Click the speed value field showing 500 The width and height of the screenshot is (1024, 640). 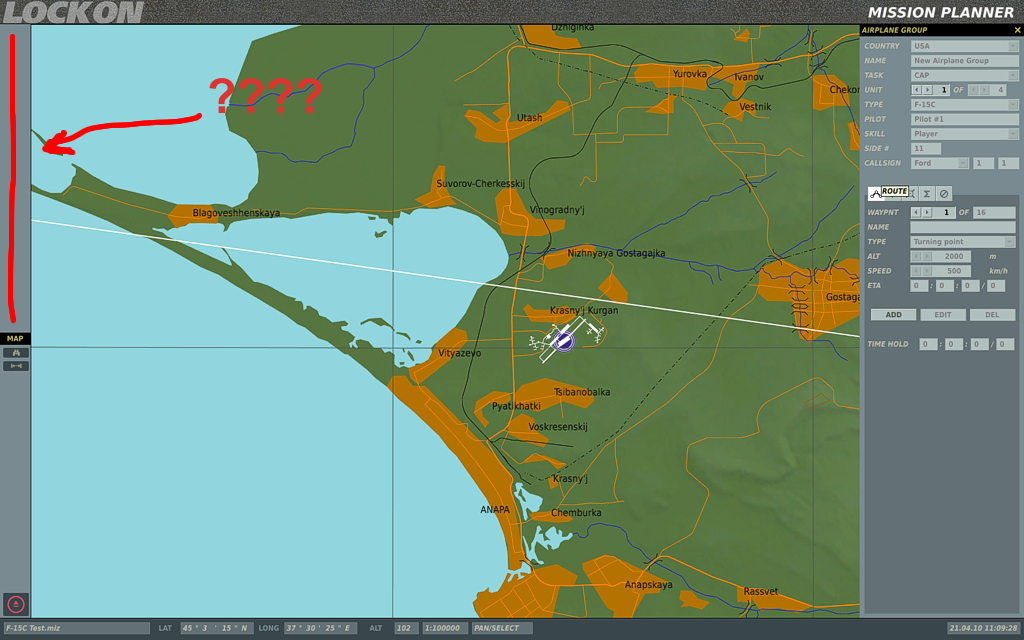(952, 271)
